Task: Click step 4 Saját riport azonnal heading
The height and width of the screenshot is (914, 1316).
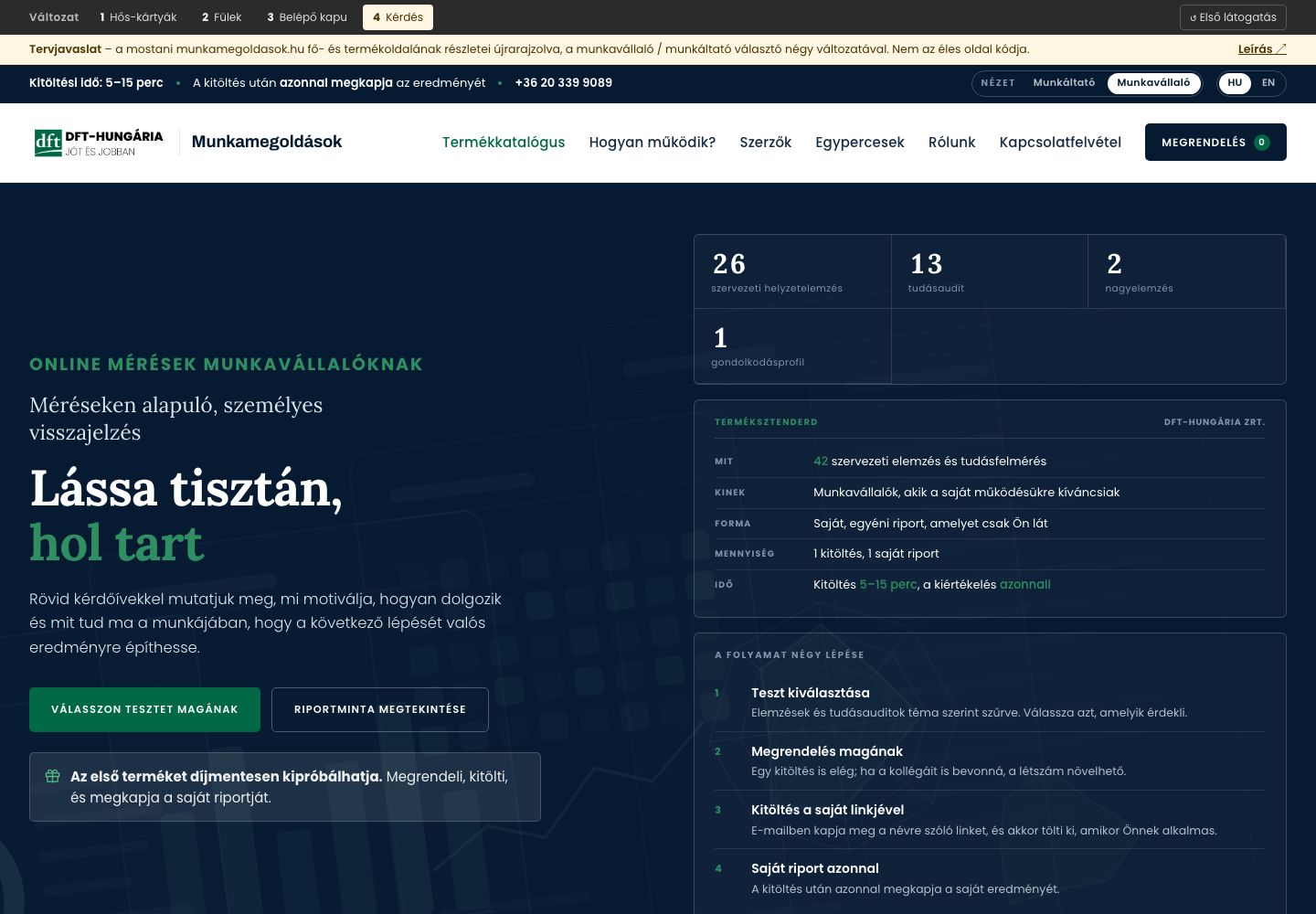Action: [x=815, y=868]
